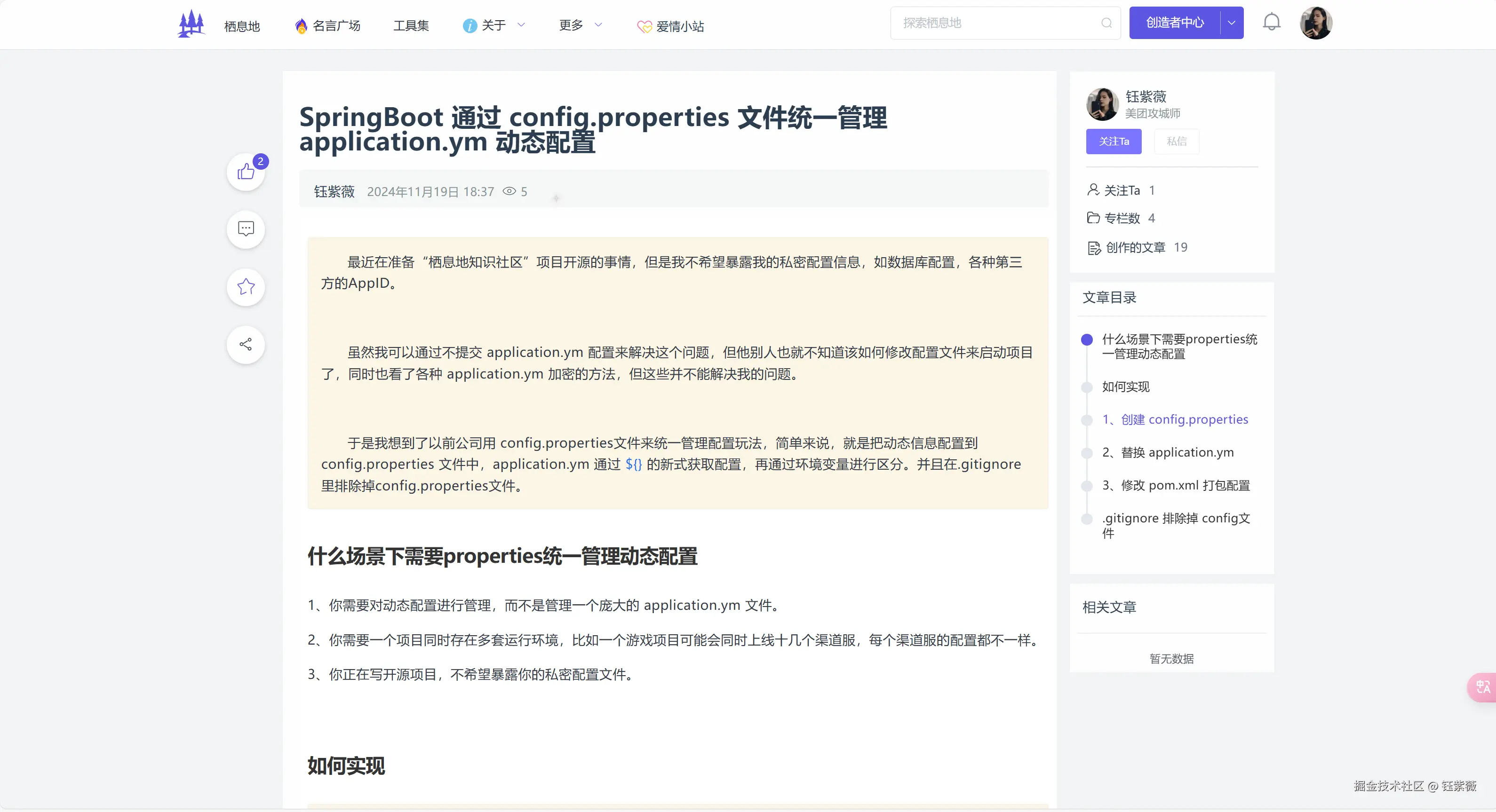Share the article via the share icon

click(x=245, y=344)
